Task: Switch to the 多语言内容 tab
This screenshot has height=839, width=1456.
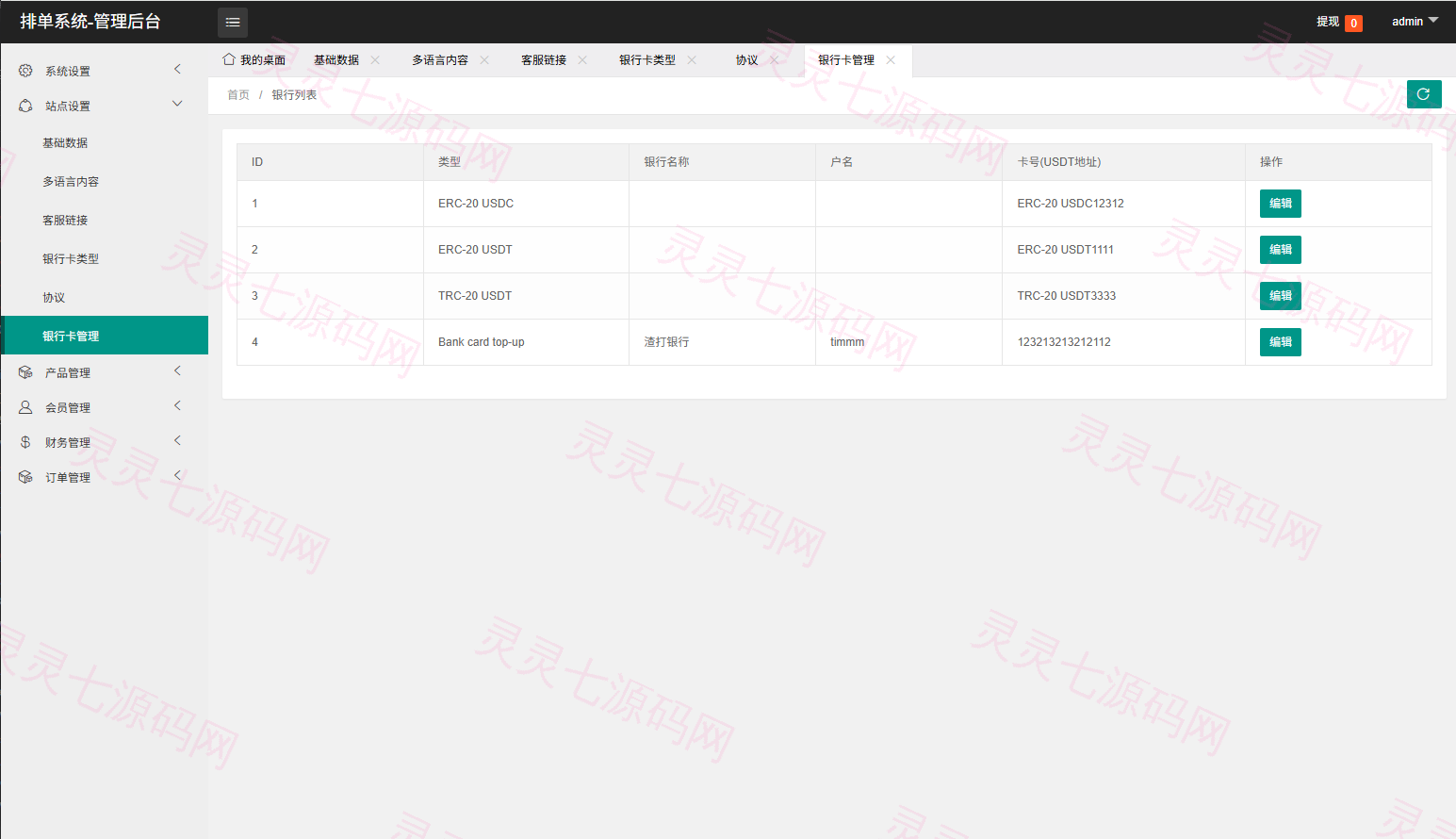Action: pos(440,59)
